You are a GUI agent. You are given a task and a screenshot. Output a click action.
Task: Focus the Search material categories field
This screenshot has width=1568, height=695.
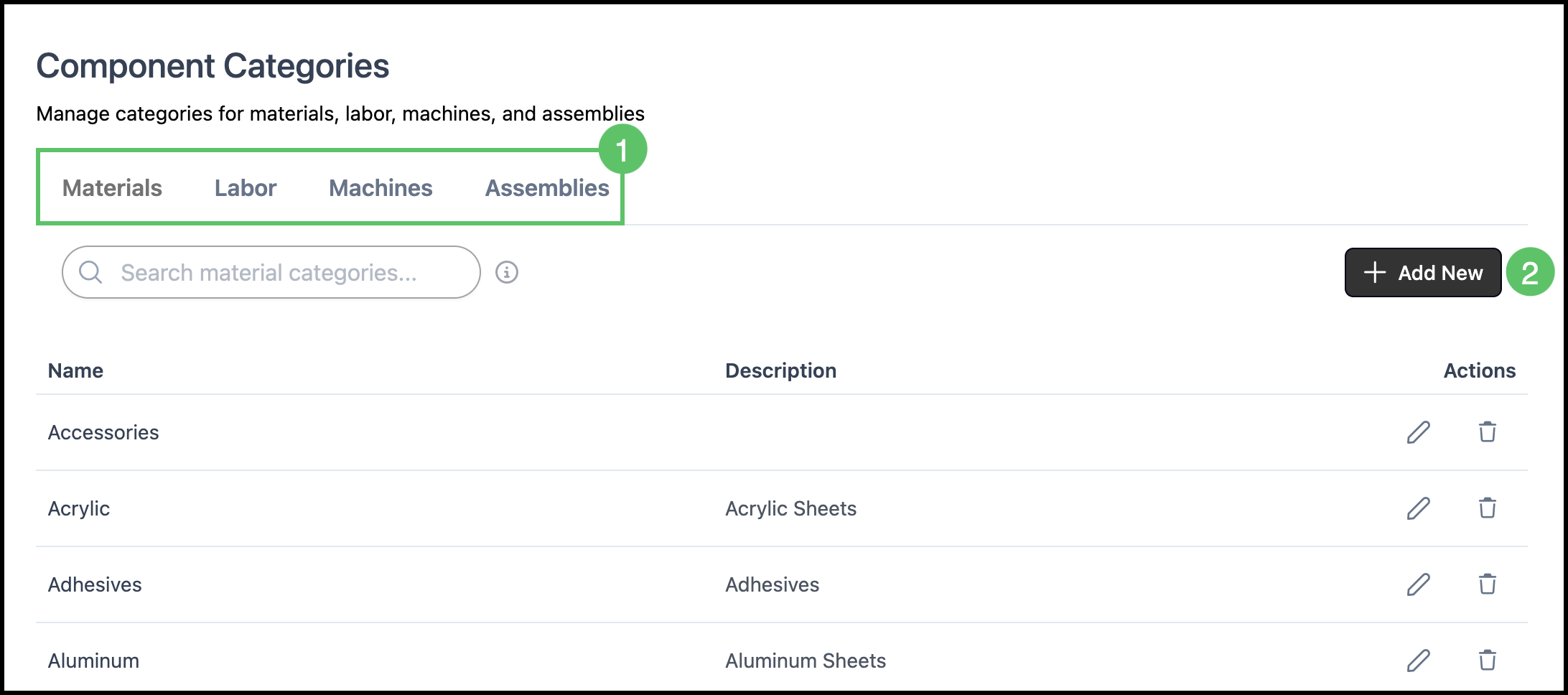271,272
